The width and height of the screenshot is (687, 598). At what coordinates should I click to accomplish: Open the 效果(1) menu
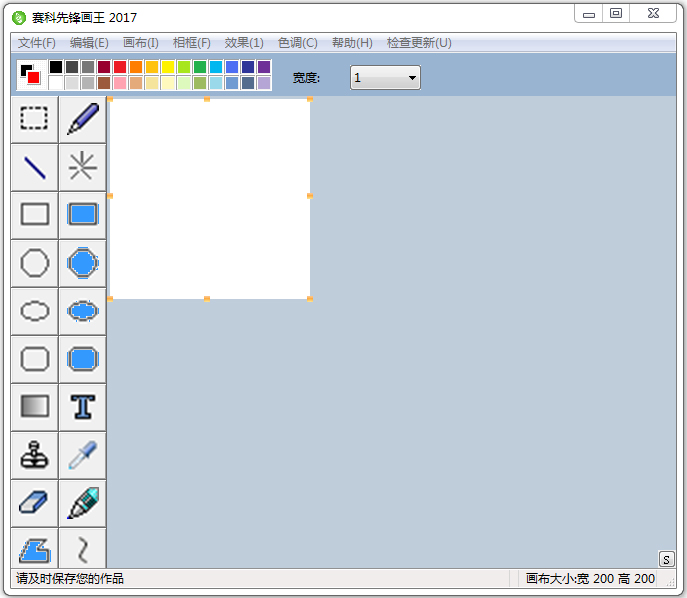tap(244, 43)
